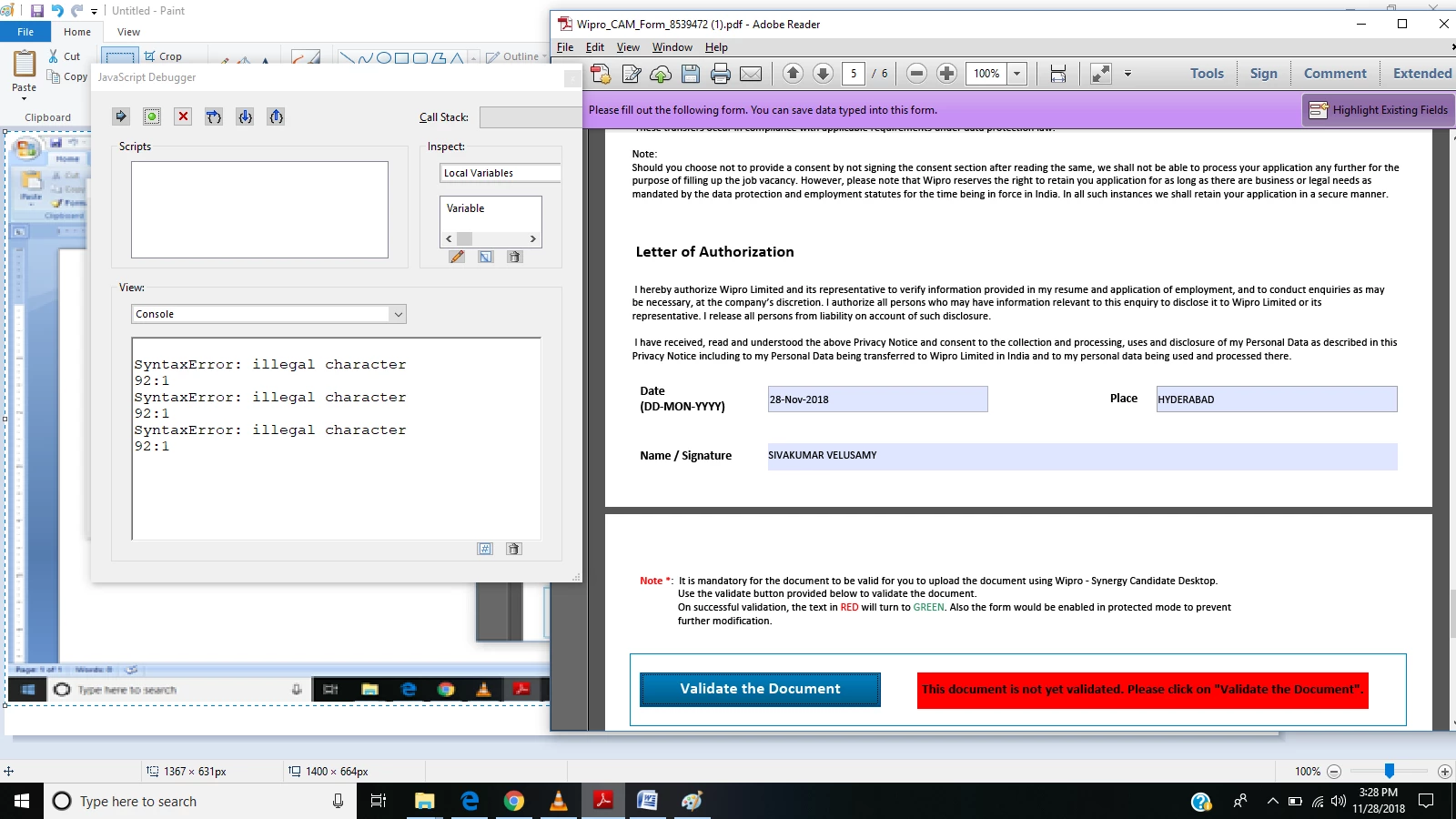Open the blue File tab in Paint
Screen dimensions: 1456x819
click(x=25, y=32)
